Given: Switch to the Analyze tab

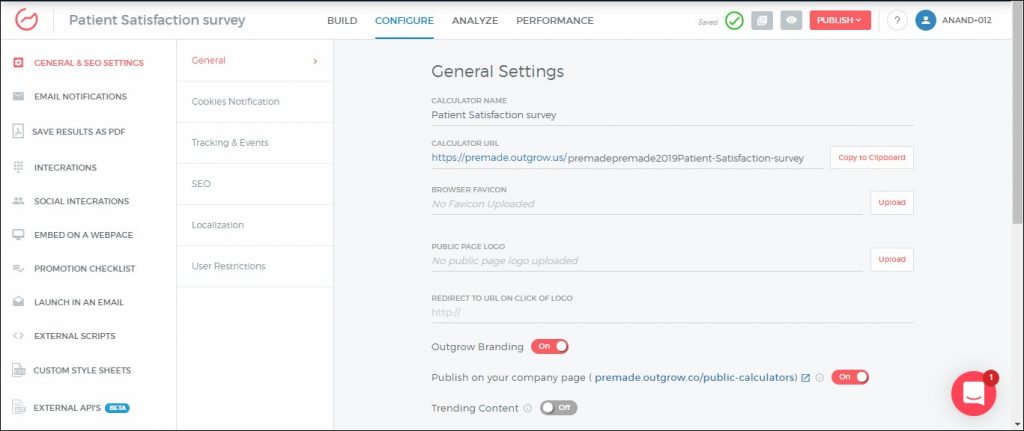Looking at the screenshot, I should point(475,20).
